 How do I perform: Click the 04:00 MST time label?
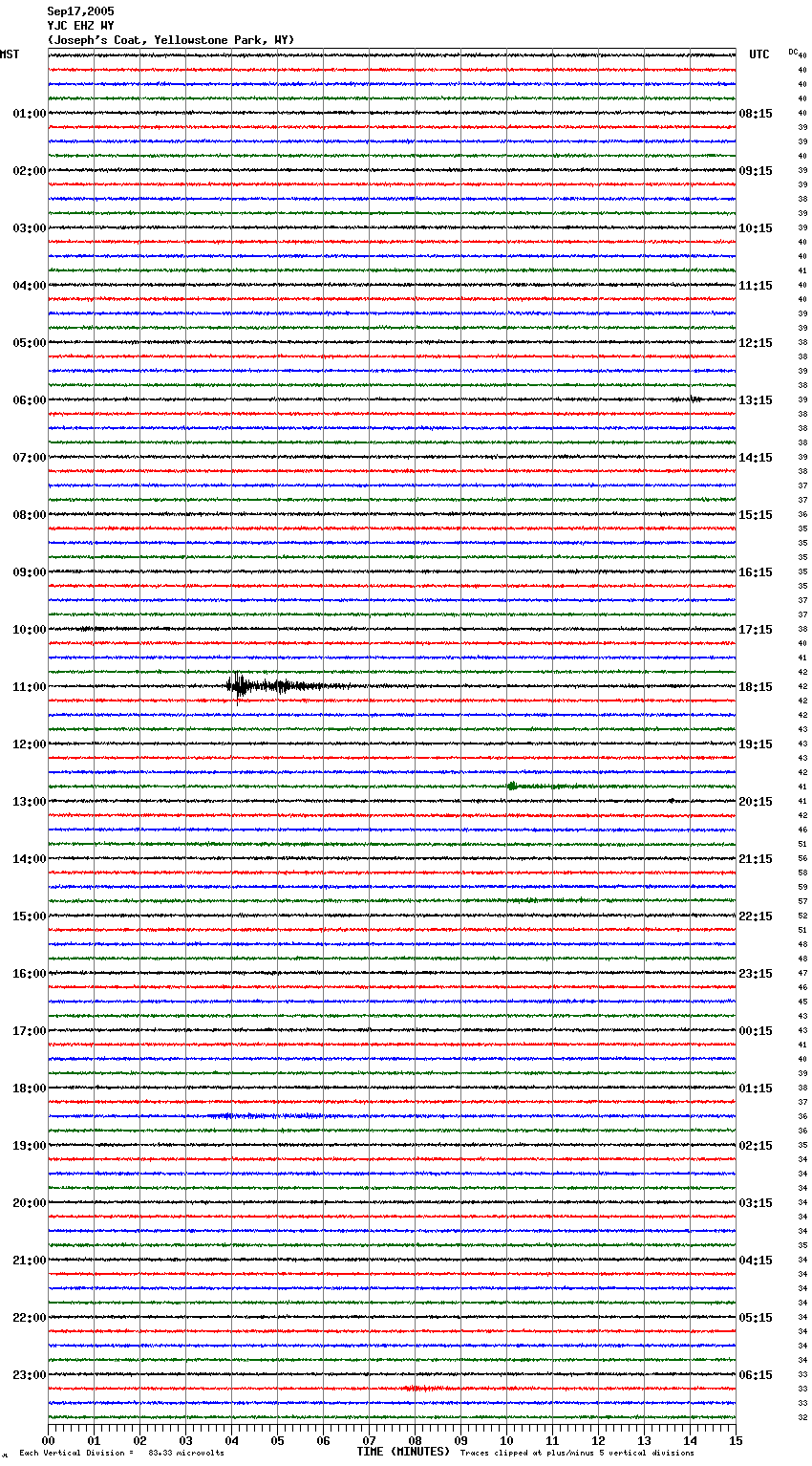click(30, 286)
